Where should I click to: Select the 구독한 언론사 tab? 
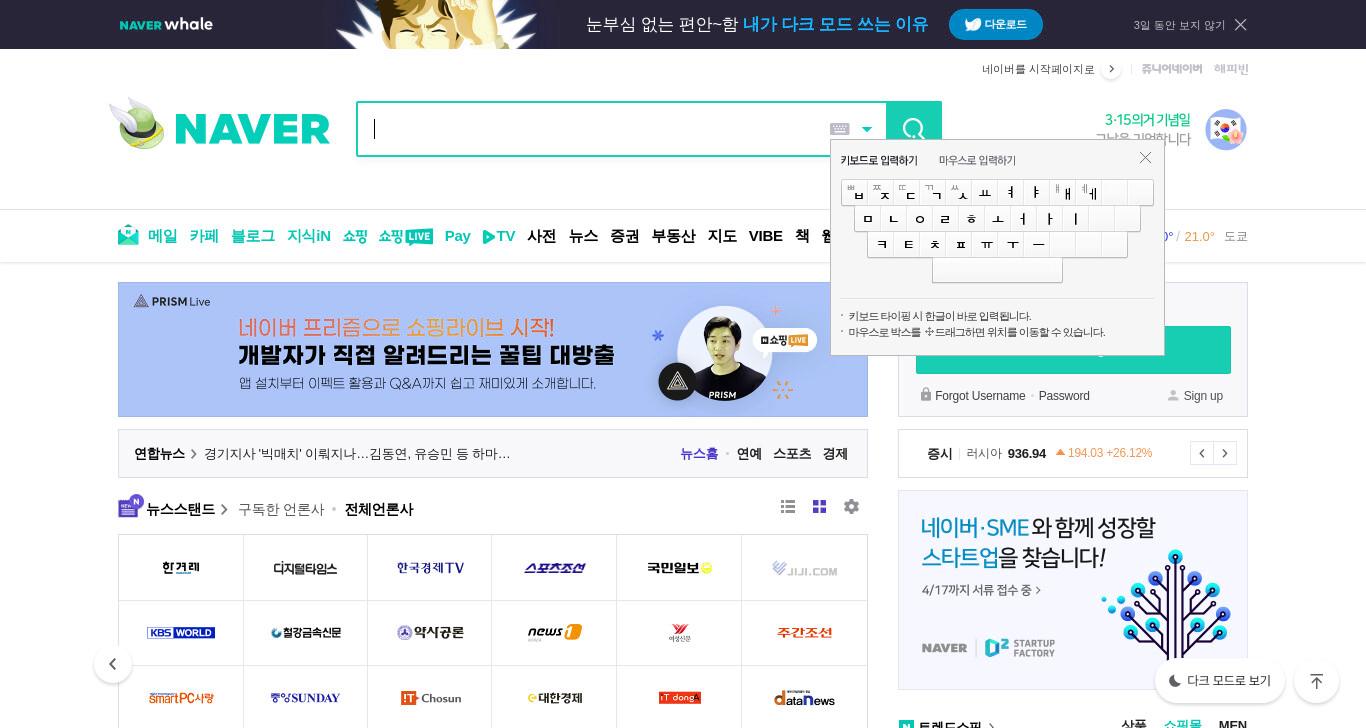pos(281,509)
